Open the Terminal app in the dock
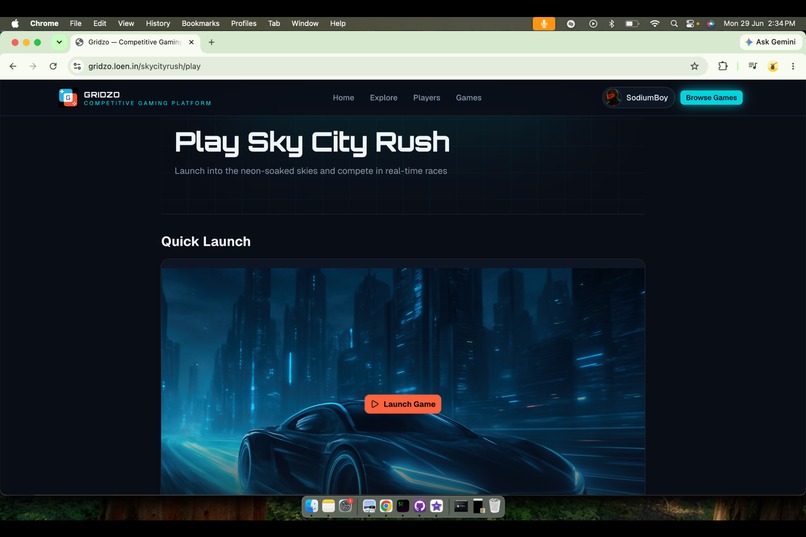The image size is (806, 537). coord(403,506)
